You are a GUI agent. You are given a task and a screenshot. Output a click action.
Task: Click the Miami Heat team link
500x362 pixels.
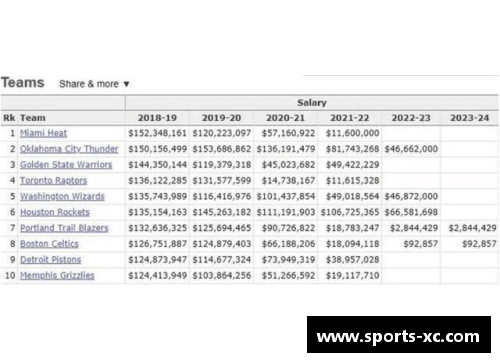point(43,133)
